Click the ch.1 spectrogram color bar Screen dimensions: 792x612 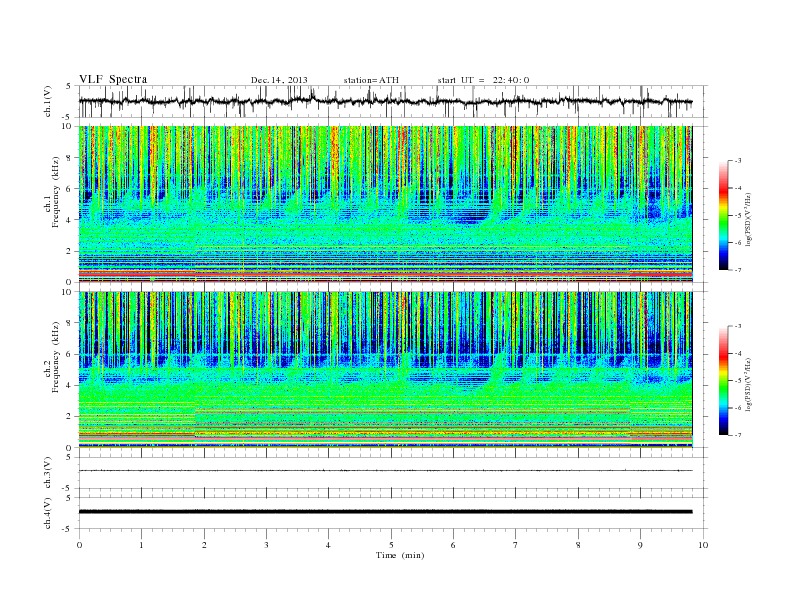[723, 215]
